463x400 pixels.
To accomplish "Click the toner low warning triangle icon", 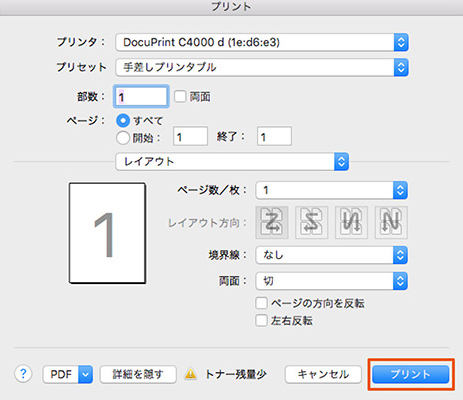I will click(191, 374).
